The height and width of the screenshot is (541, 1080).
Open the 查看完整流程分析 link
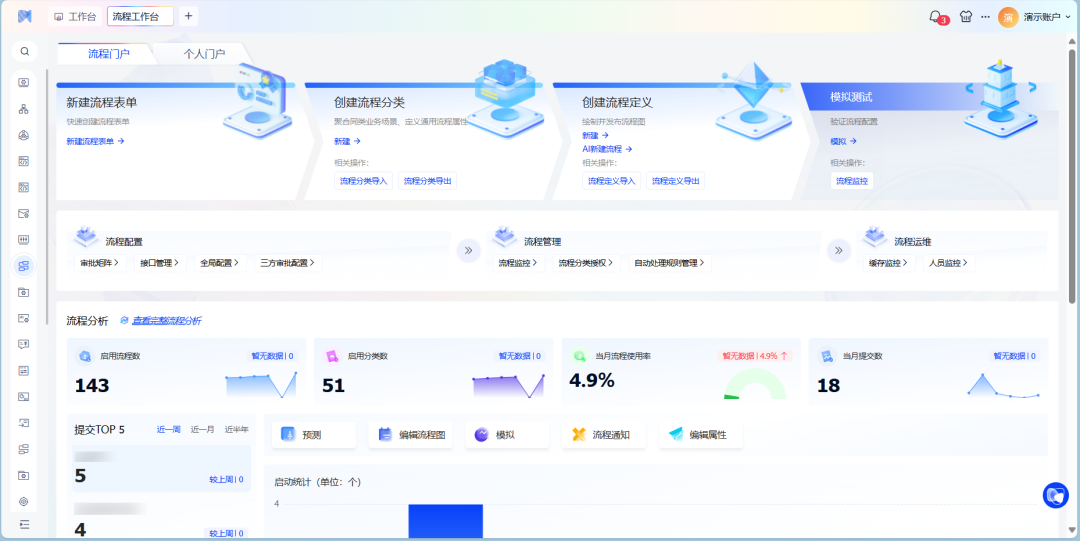(166, 321)
